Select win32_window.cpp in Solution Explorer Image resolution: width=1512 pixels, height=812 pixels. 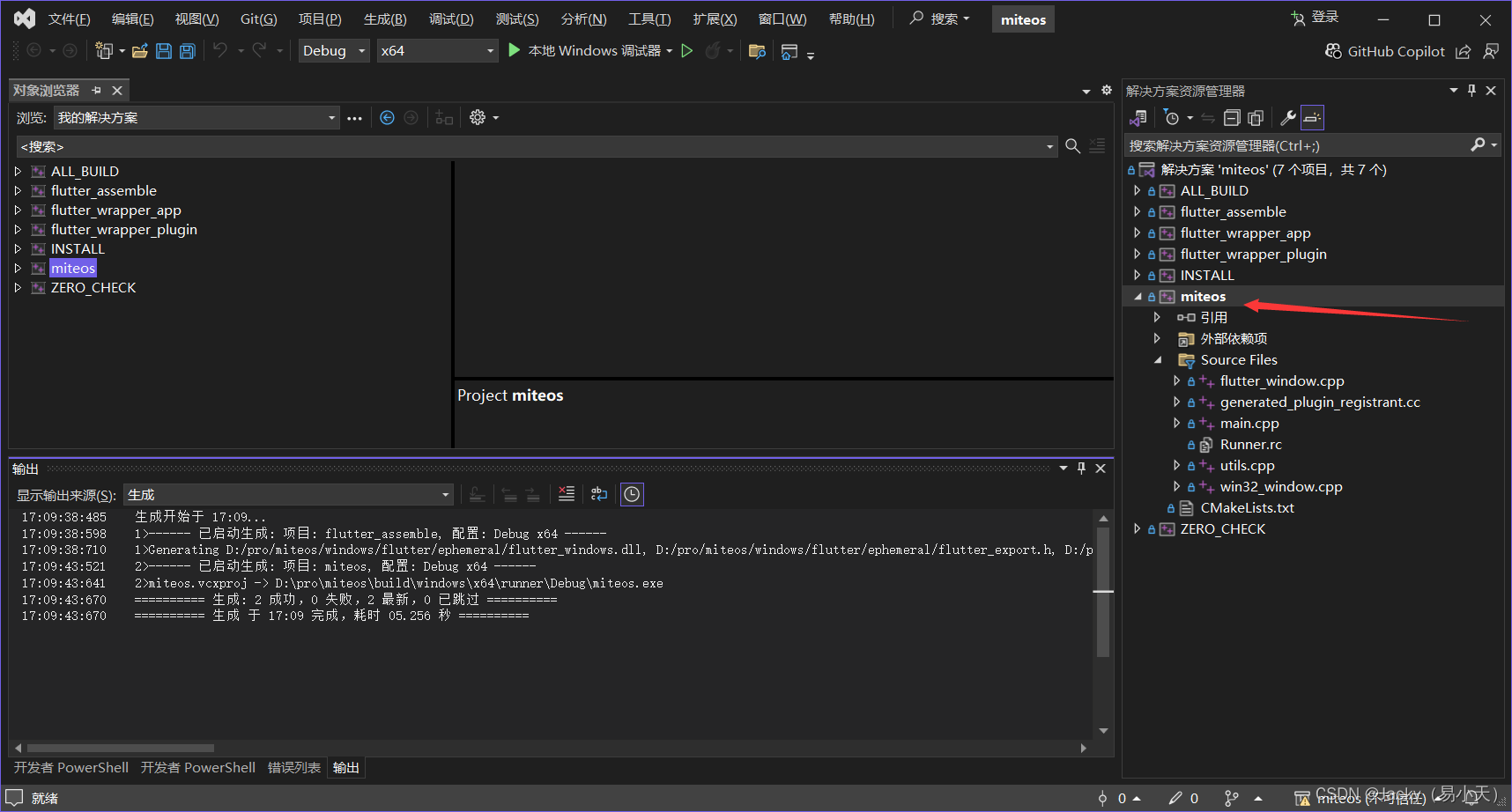(1281, 487)
